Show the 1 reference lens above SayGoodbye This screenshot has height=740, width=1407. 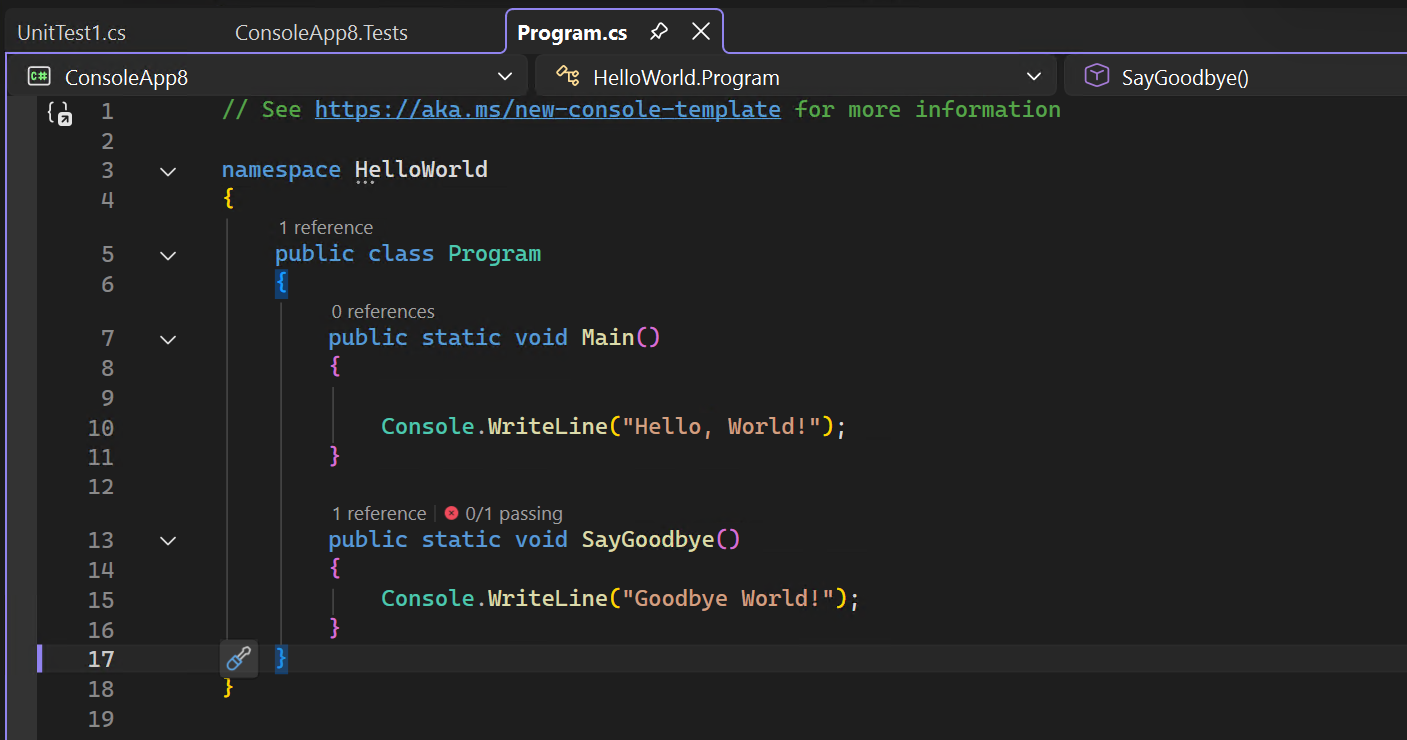coord(379,513)
